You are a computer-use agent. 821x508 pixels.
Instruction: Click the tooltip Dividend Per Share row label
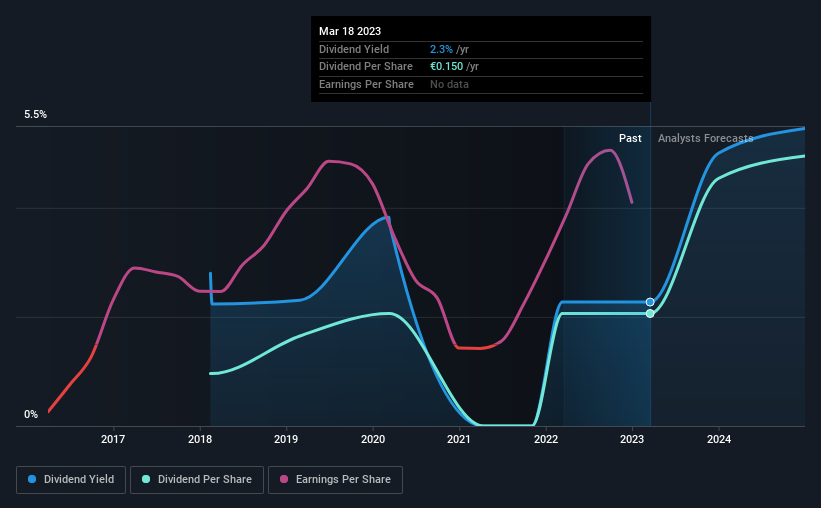[x=365, y=67]
